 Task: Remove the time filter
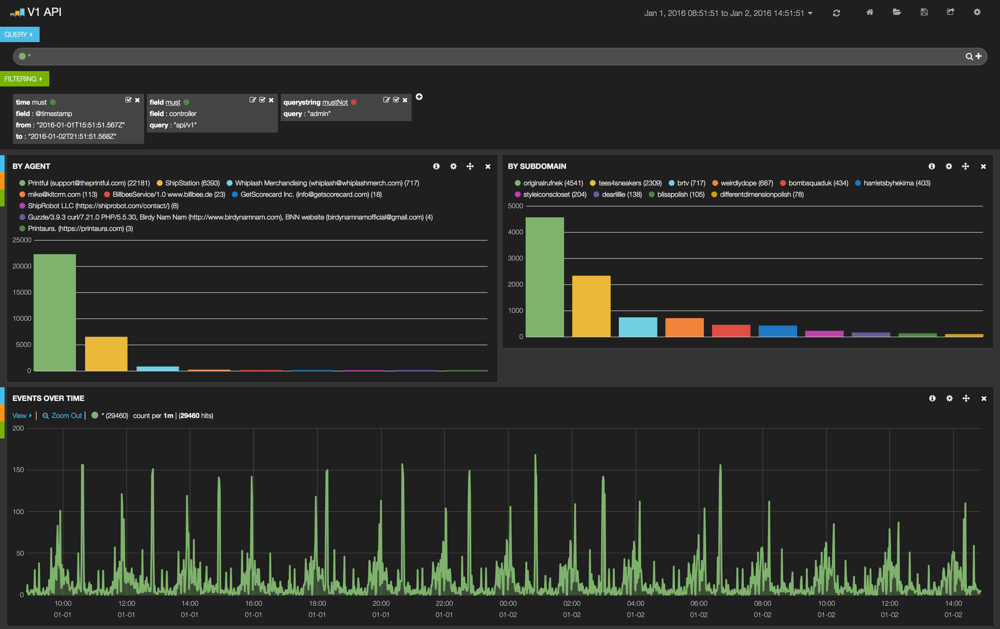tap(137, 100)
